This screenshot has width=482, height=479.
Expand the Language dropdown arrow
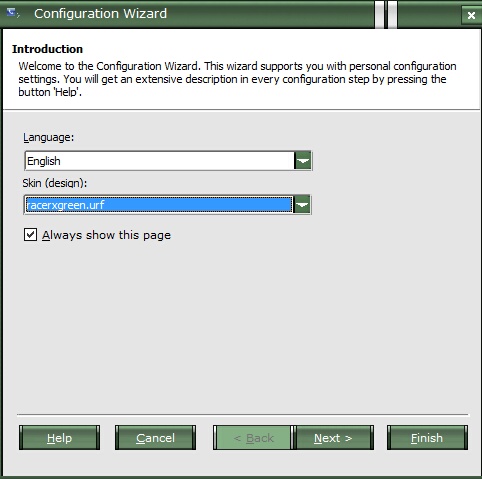[x=303, y=161]
